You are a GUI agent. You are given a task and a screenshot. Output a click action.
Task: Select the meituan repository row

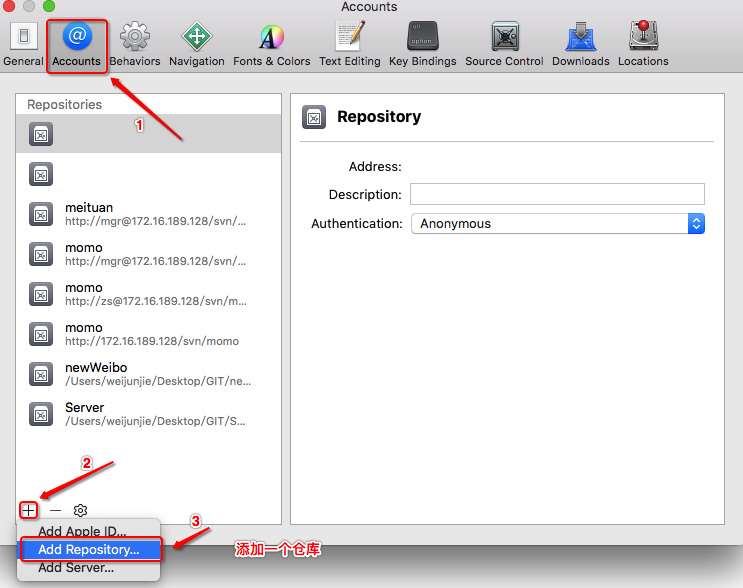tap(148, 214)
